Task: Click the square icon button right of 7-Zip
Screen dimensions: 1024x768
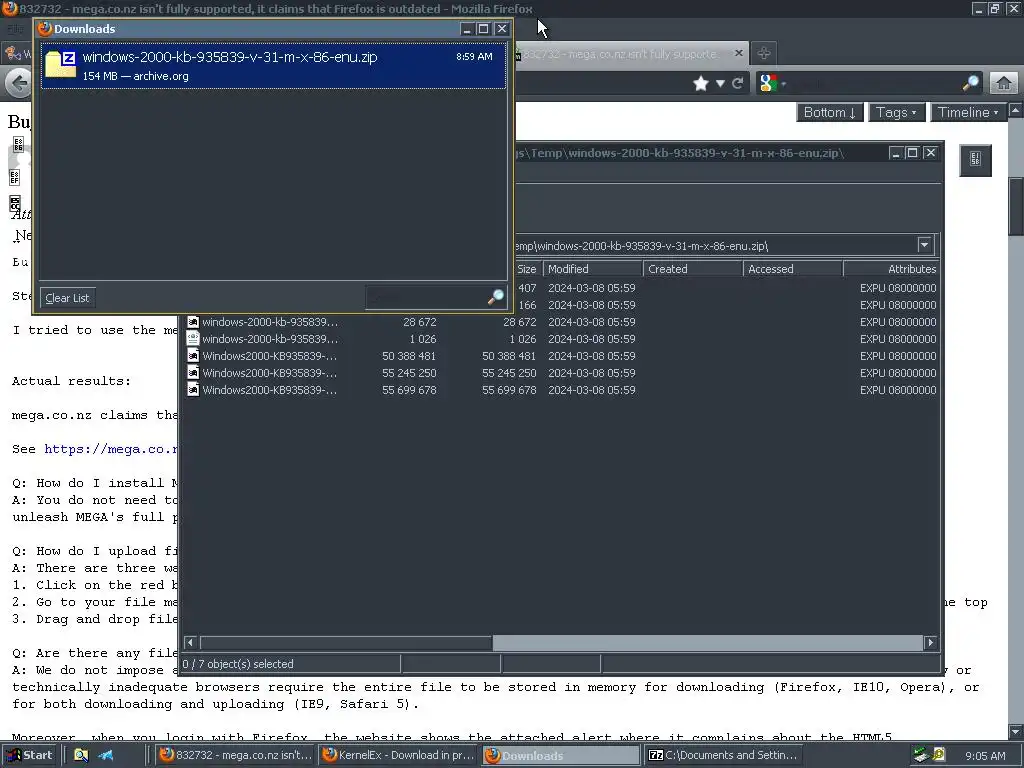Action: pos(975,160)
